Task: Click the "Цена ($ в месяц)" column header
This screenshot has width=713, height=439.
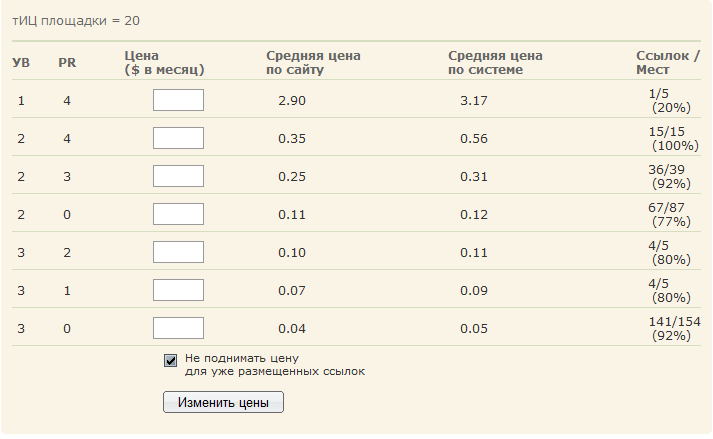Action: 164,63
